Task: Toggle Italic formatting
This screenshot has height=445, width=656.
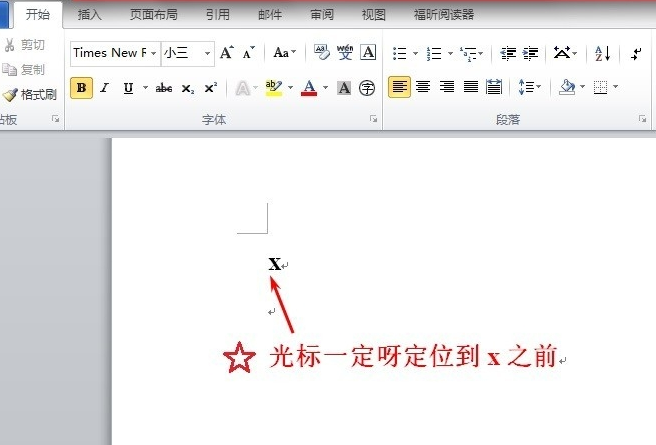Action: tap(105, 88)
